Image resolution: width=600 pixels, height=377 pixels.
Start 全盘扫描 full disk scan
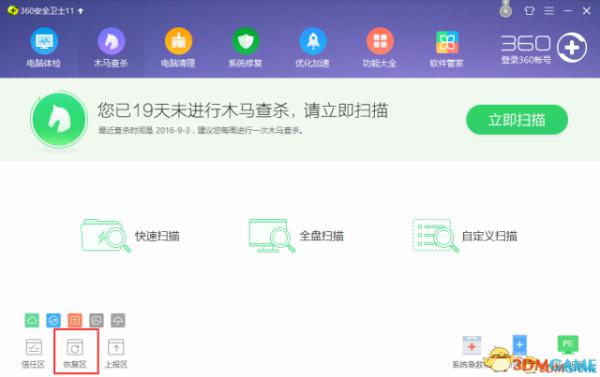(296, 235)
